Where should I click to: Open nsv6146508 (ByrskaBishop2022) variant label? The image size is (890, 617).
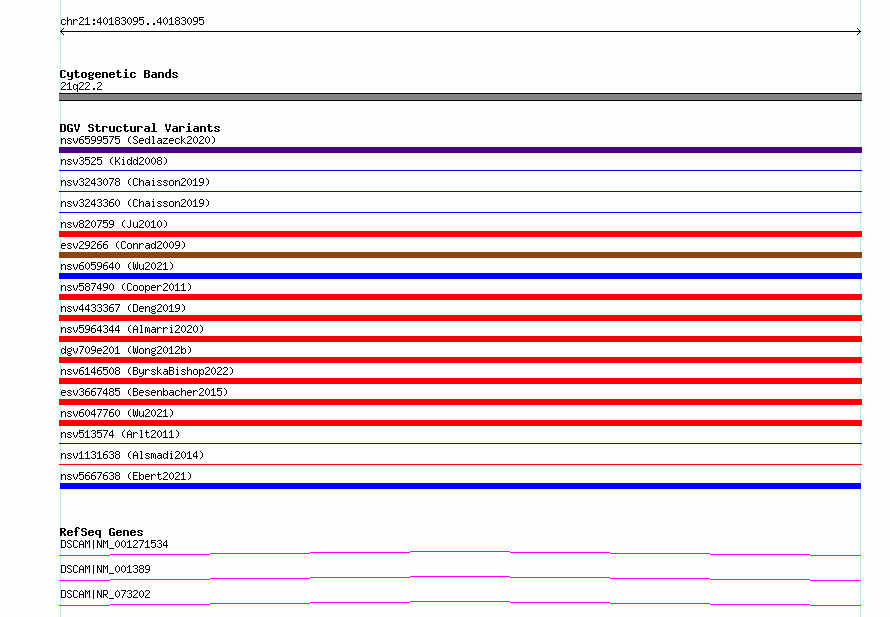147,371
